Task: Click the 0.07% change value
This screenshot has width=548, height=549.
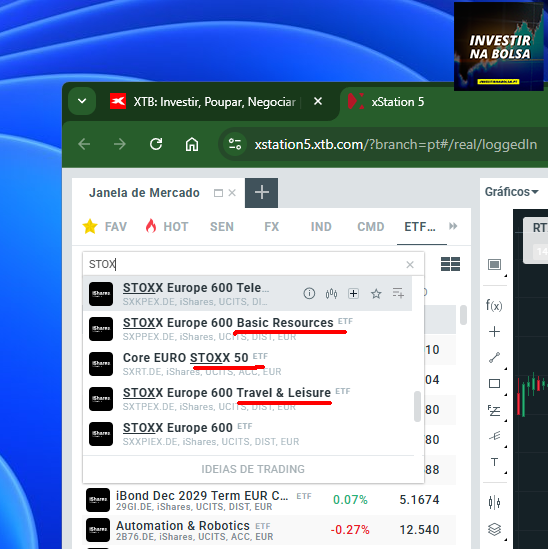Action: (350, 500)
